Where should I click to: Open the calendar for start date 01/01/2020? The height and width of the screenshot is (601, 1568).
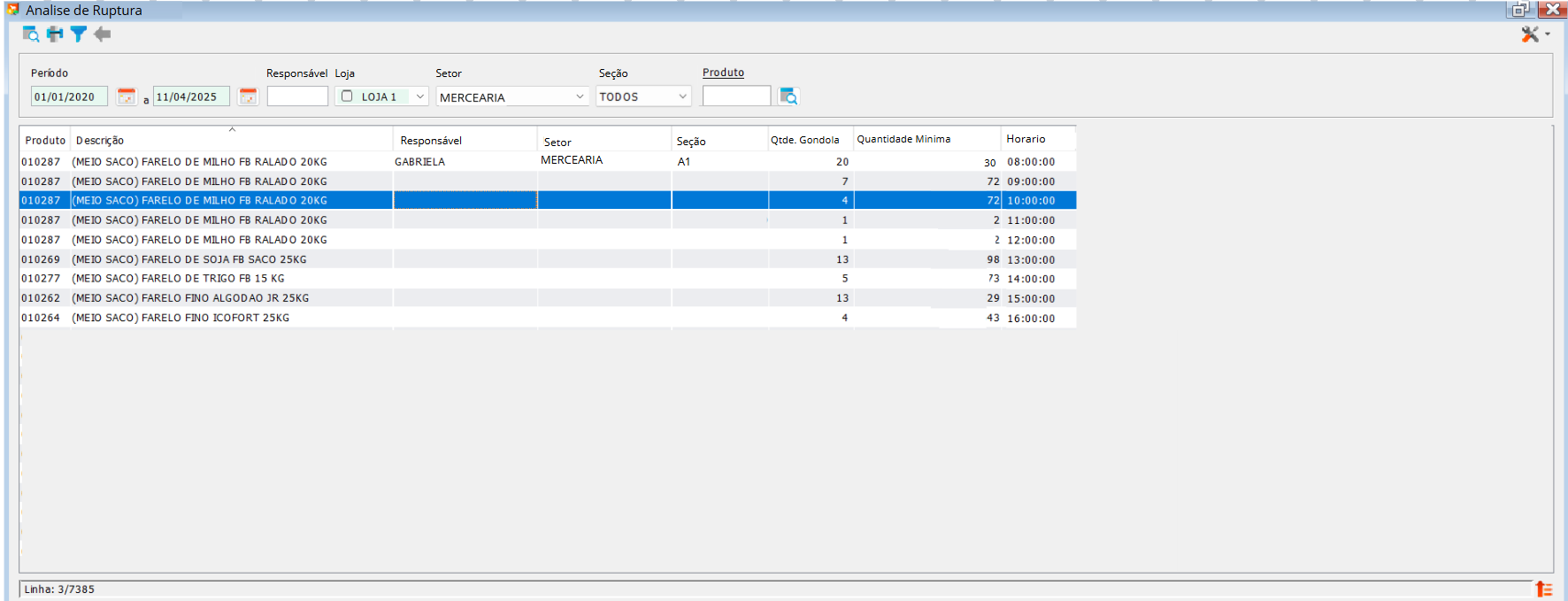tap(127, 96)
